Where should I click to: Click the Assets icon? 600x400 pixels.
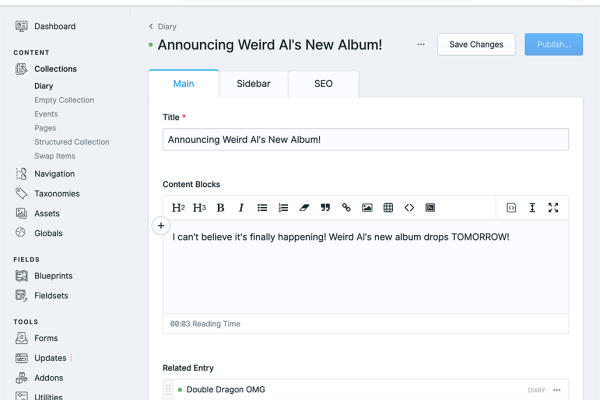21,214
